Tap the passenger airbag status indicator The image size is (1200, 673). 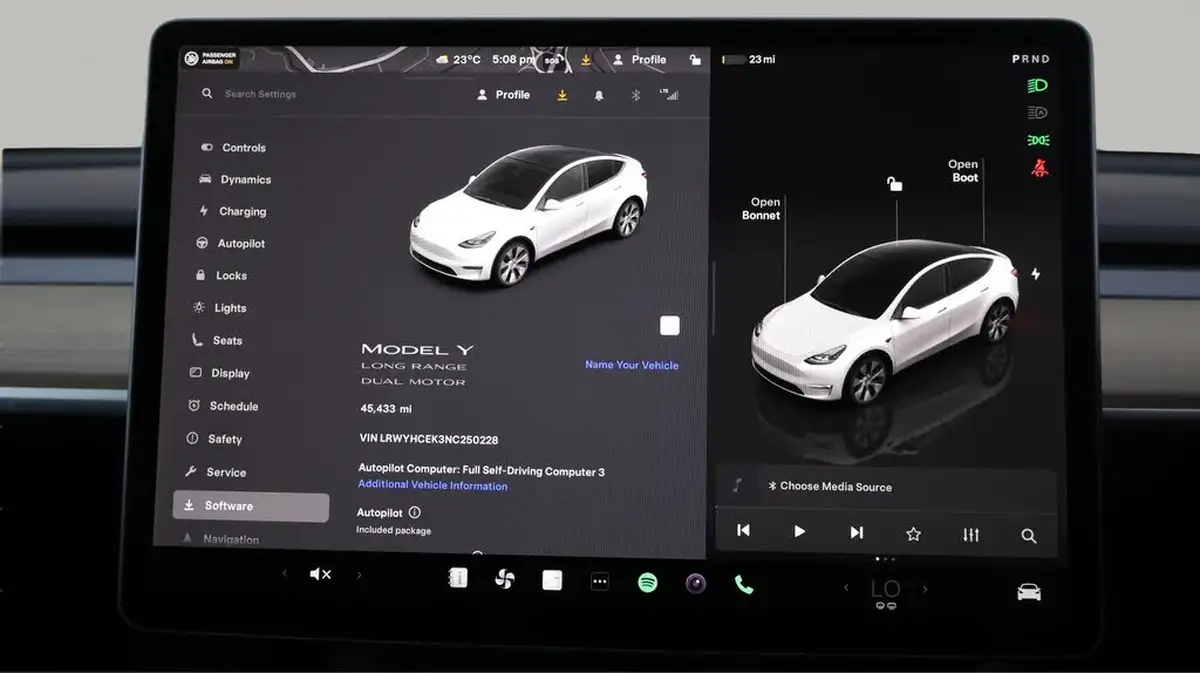pyautogui.click(x=213, y=59)
